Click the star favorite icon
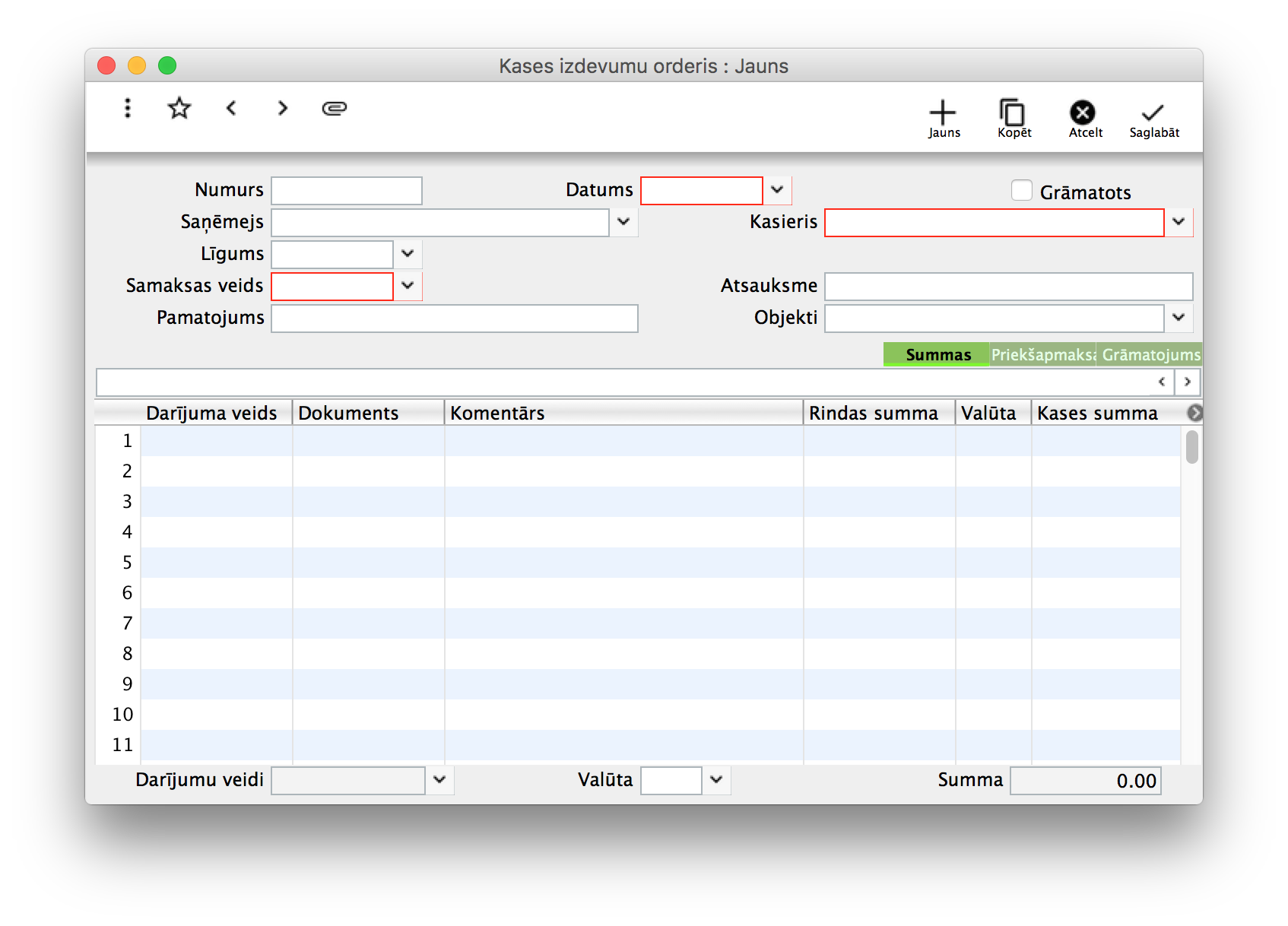Viewport: 1288px width, 926px height. point(179,109)
